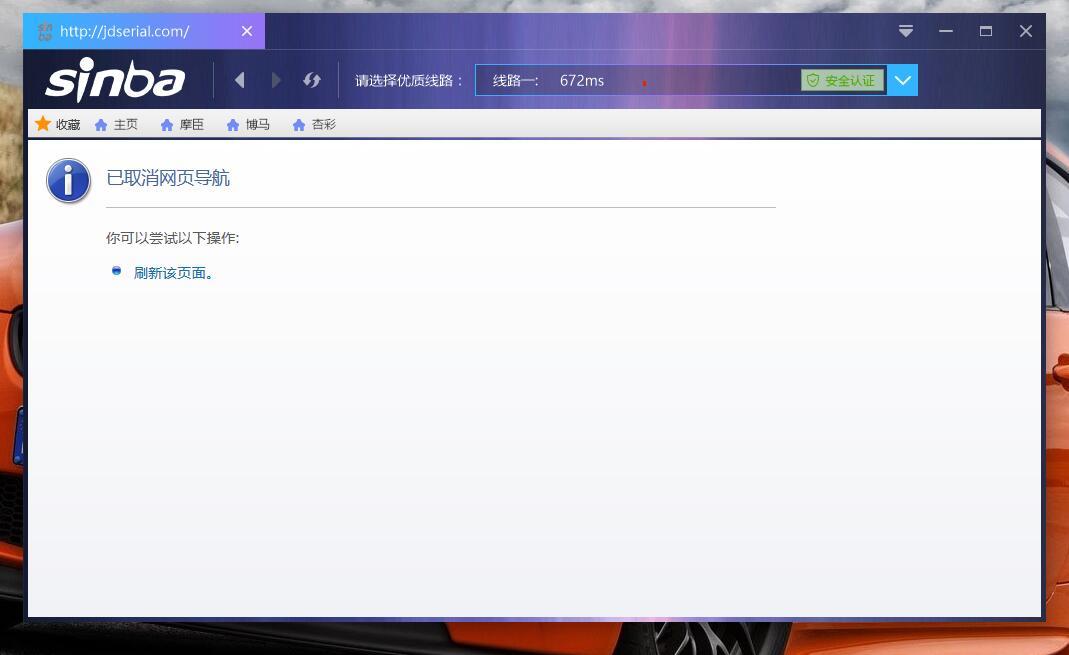Expand the line selection dropdown arrow
Image resolution: width=1069 pixels, height=655 pixels.
pyautogui.click(x=903, y=80)
